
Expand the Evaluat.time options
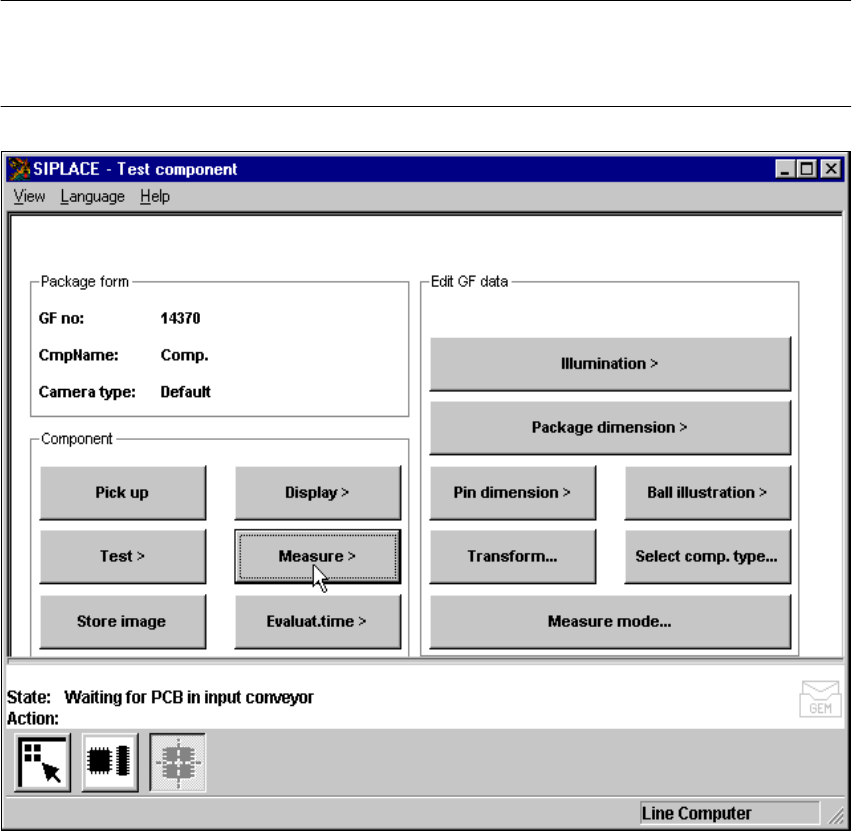point(317,621)
